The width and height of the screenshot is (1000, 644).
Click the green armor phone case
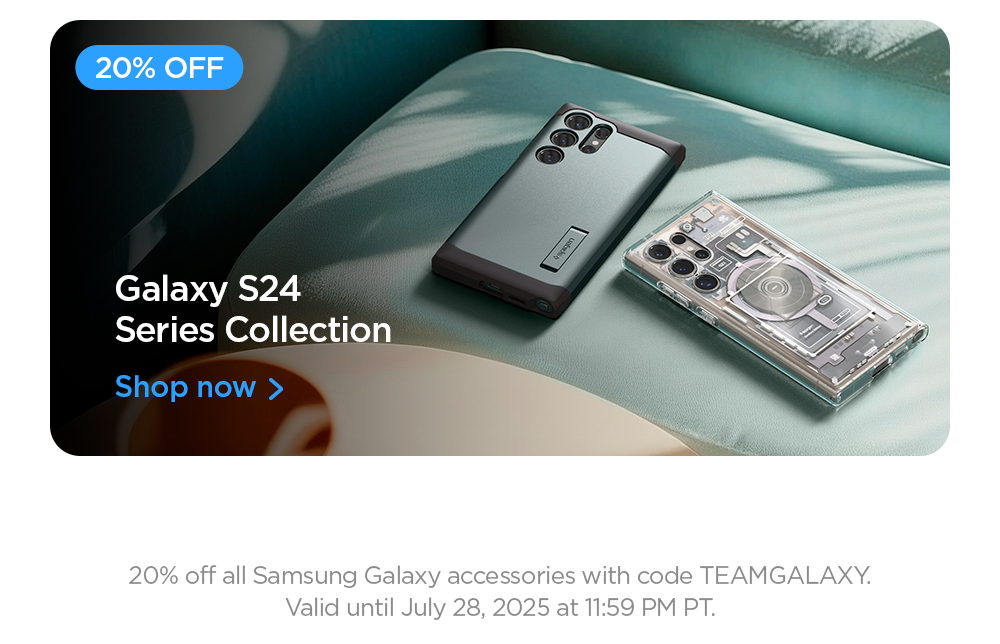pyautogui.click(x=559, y=209)
